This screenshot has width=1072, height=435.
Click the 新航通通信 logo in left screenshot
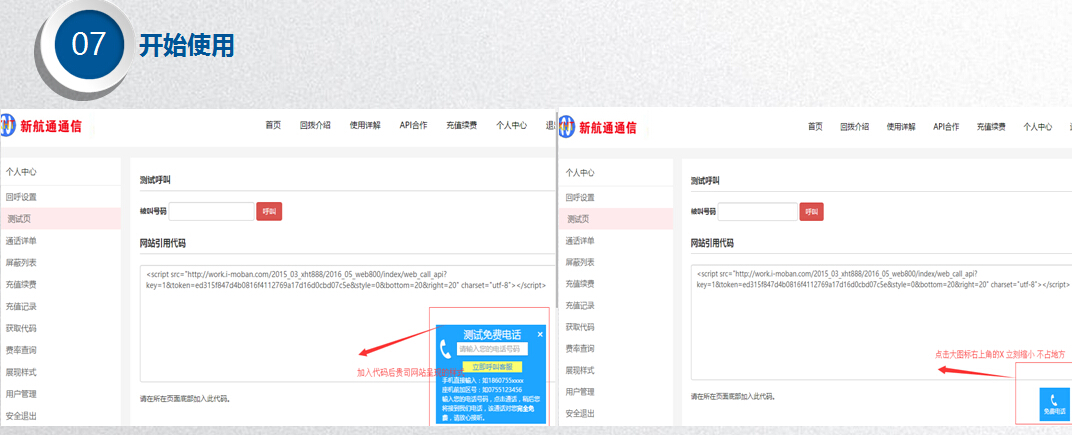click(42, 126)
